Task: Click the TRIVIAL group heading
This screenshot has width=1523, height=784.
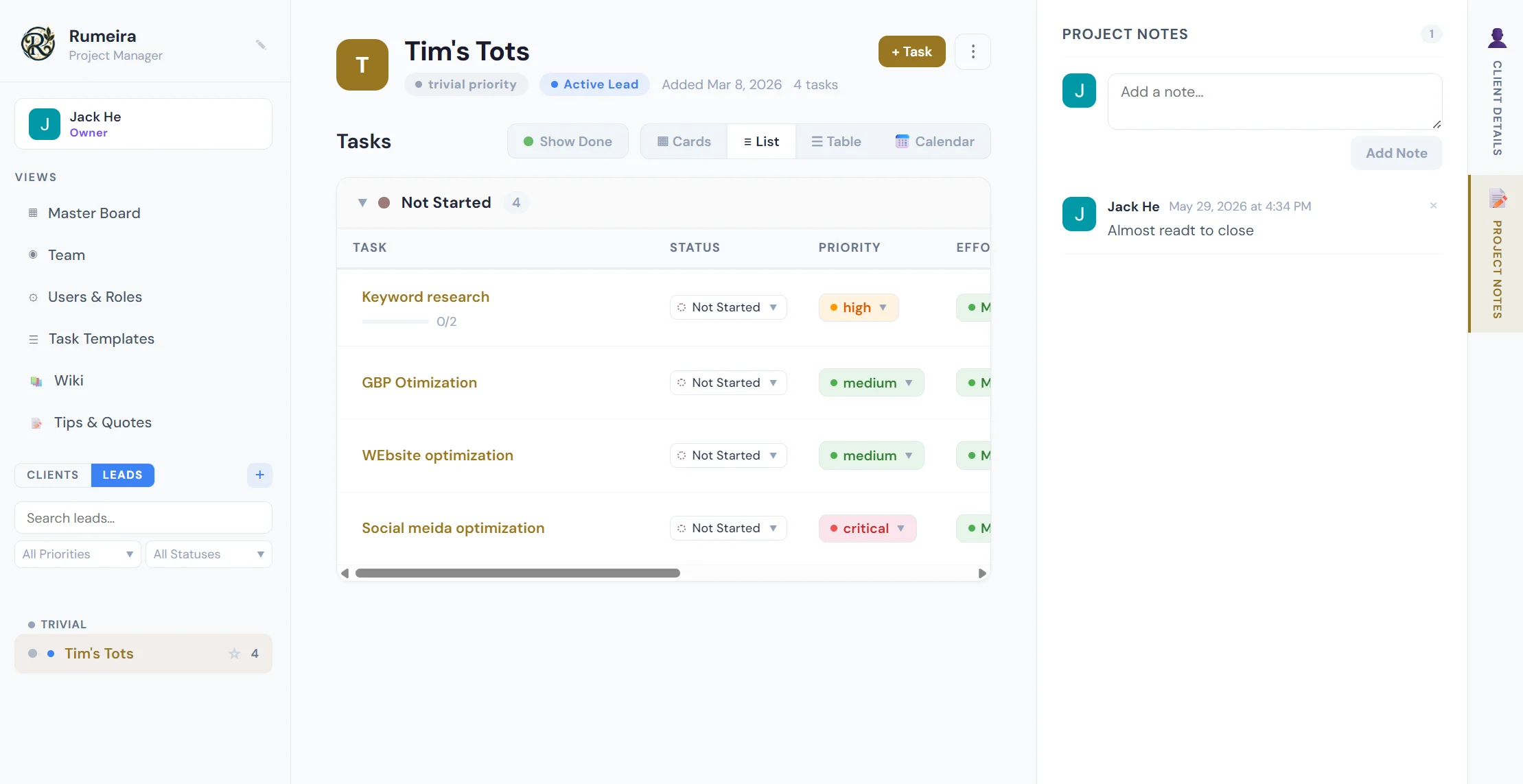Action: click(58, 624)
